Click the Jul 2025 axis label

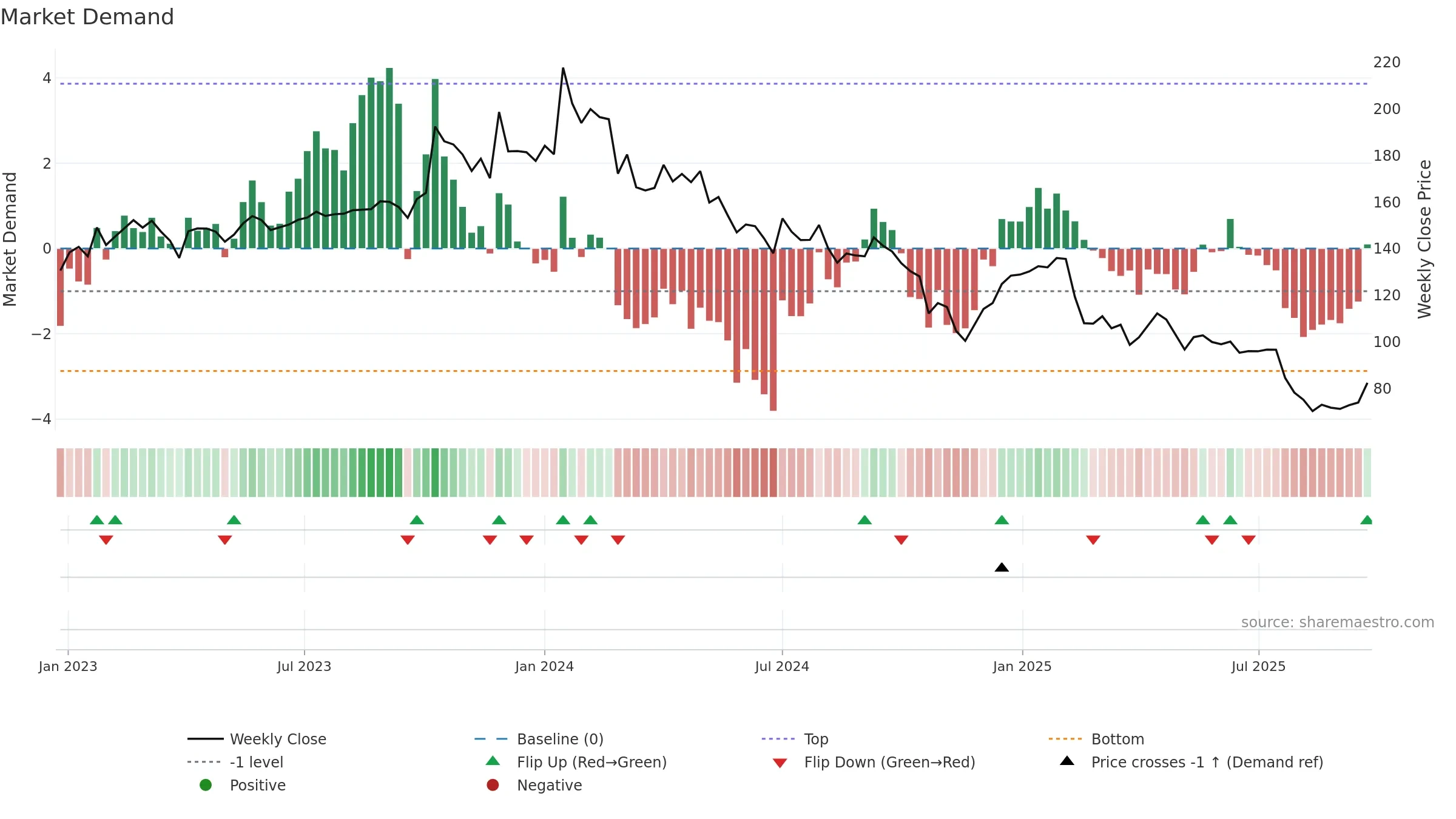click(1258, 666)
